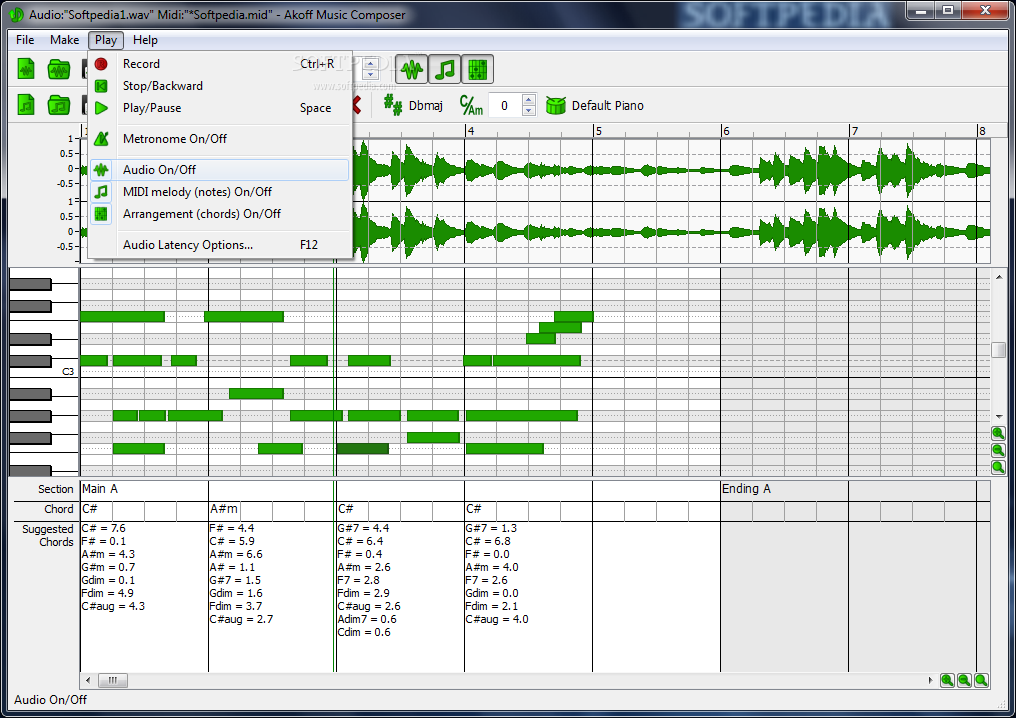Click the new audio file icon
Image resolution: width=1016 pixels, height=718 pixels.
[26, 69]
